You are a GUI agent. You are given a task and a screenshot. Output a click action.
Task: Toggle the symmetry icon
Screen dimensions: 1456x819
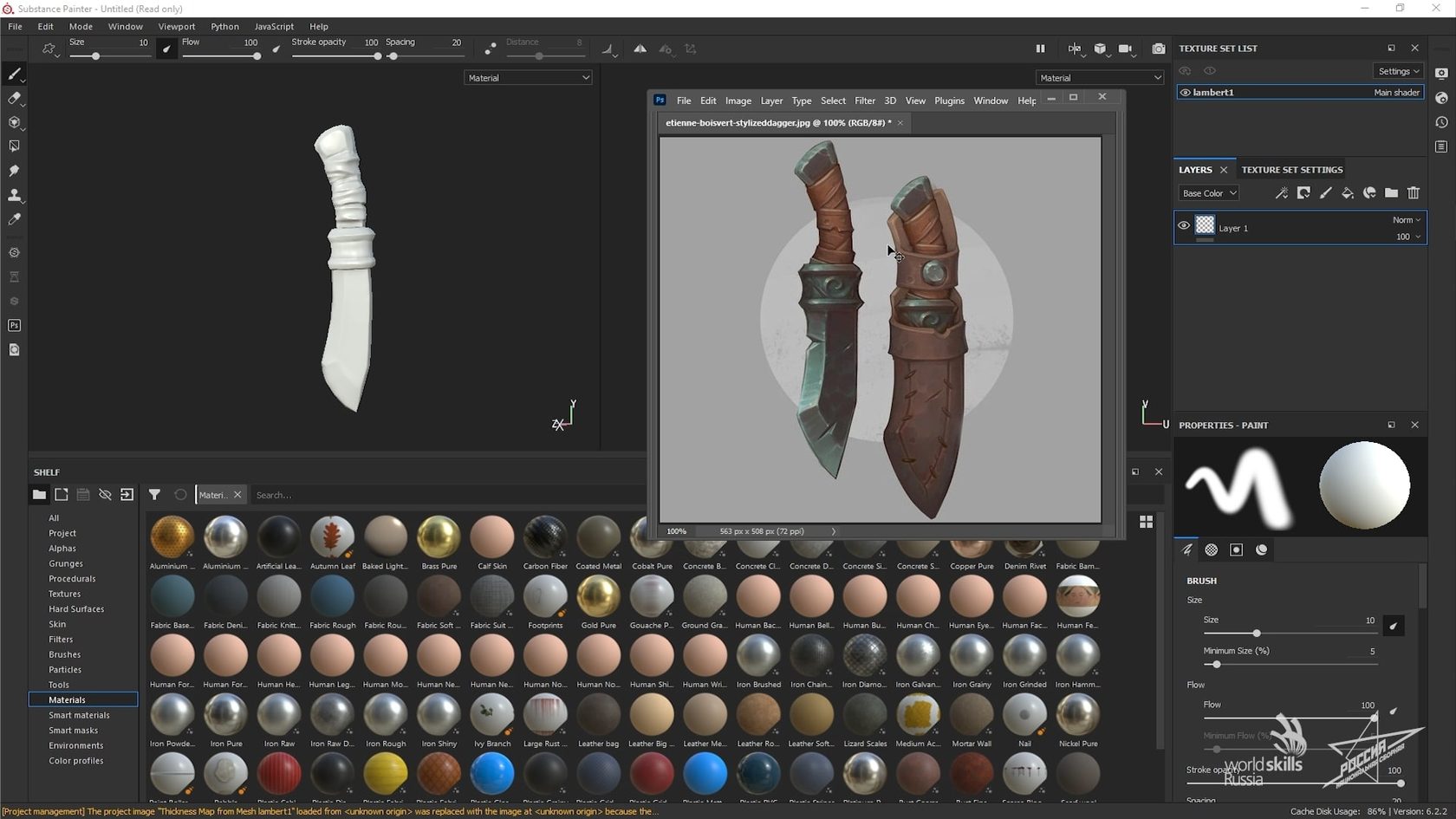[640, 49]
